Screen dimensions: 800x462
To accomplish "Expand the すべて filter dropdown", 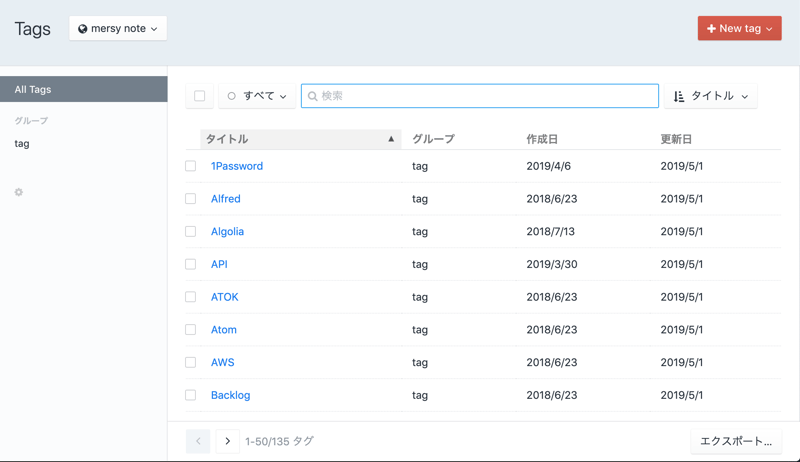I will 257,96.
